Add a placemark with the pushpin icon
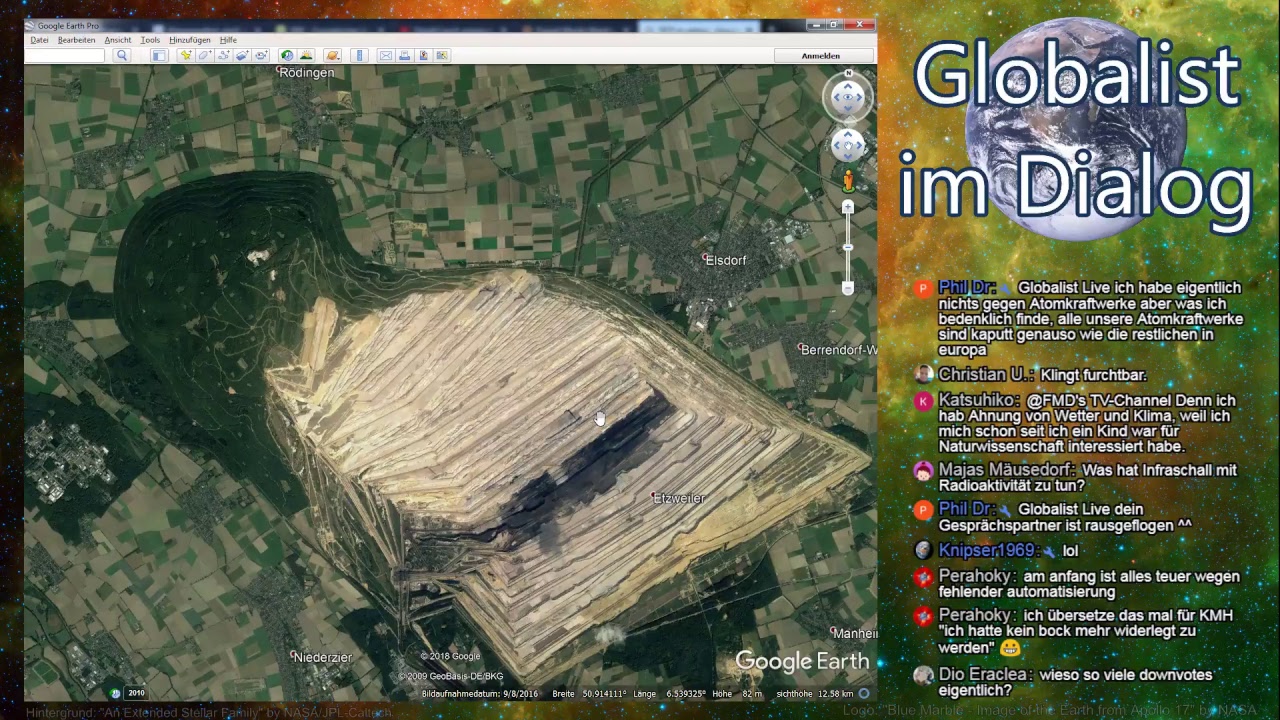The image size is (1280, 720). 185,55
